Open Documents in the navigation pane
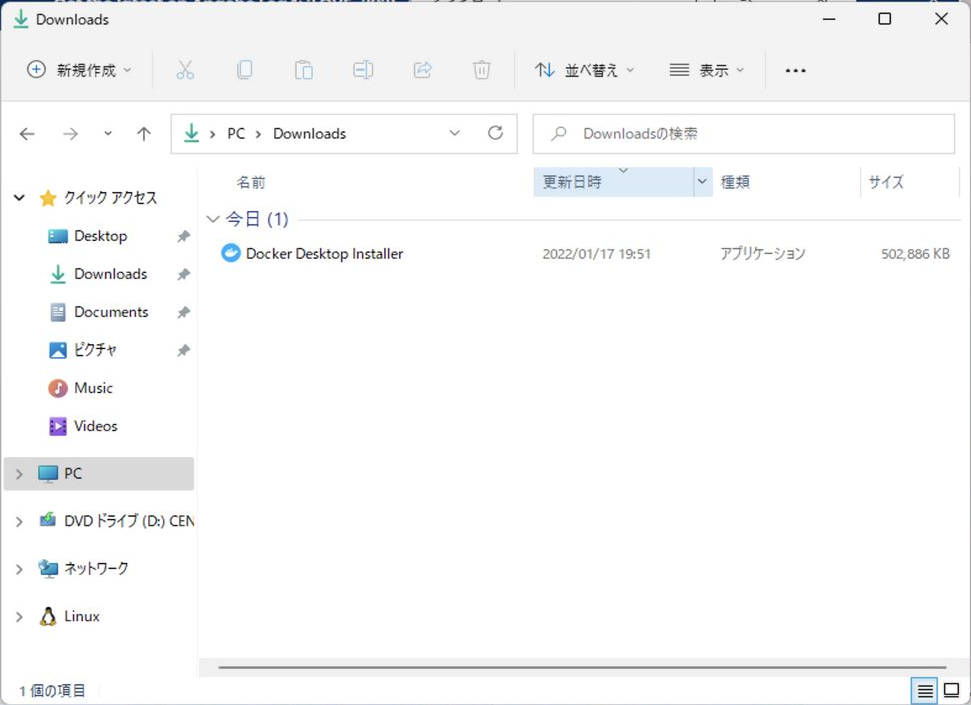Image resolution: width=971 pixels, height=705 pixels. 111,312
